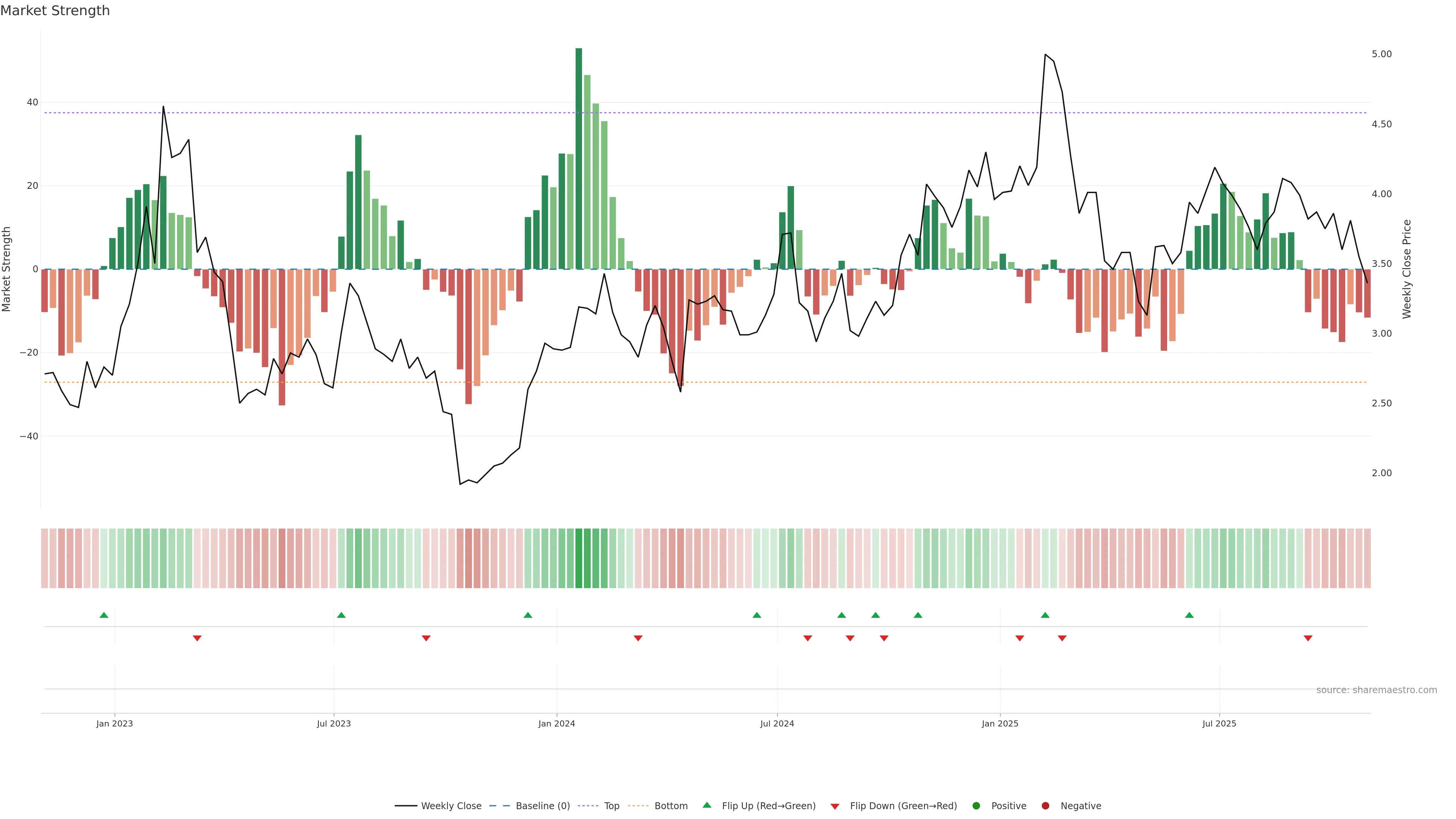Click the flip-up triangle near Jul 2023
The width and height of the screenshot is (1456, 819).
[x=341, y=615]
